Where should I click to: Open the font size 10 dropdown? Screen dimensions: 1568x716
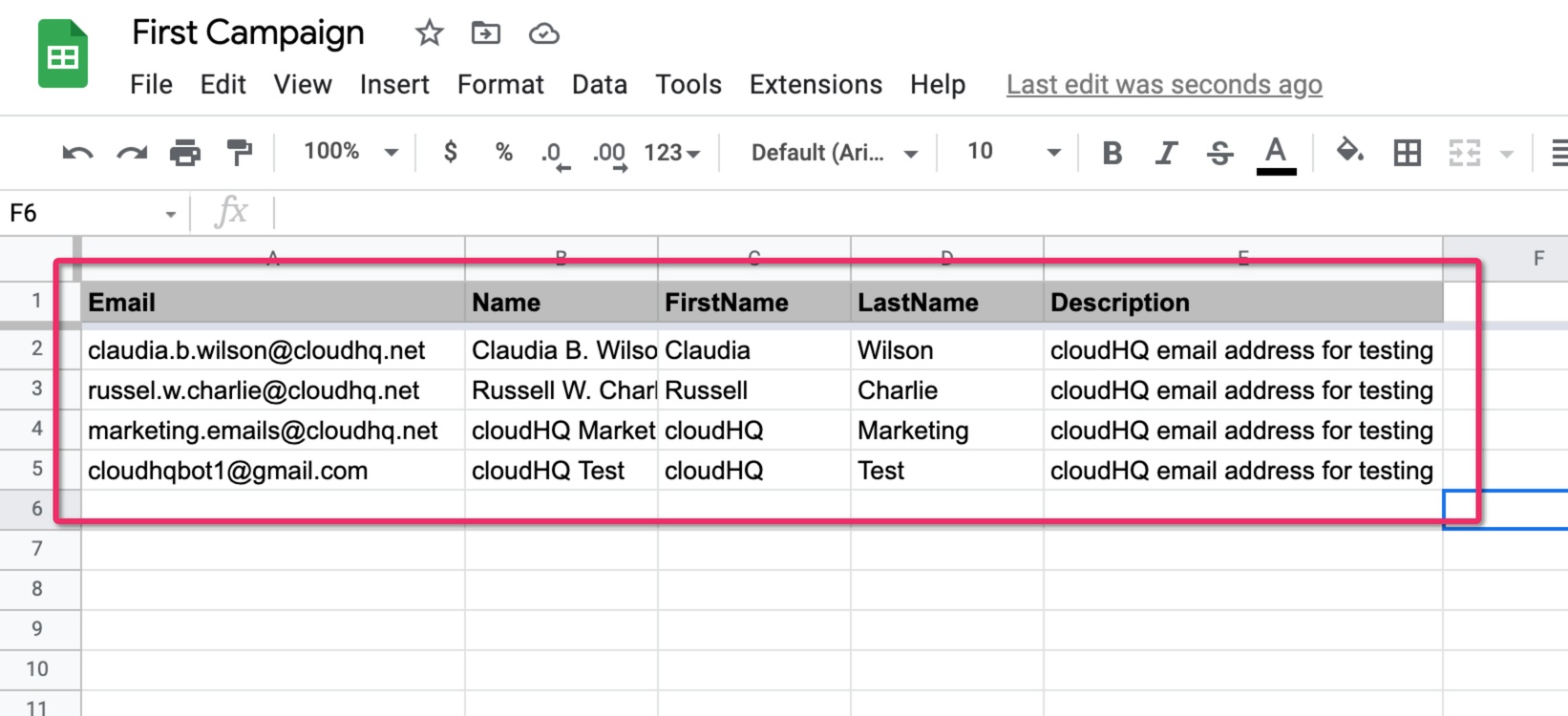[x=1014, y=152]
